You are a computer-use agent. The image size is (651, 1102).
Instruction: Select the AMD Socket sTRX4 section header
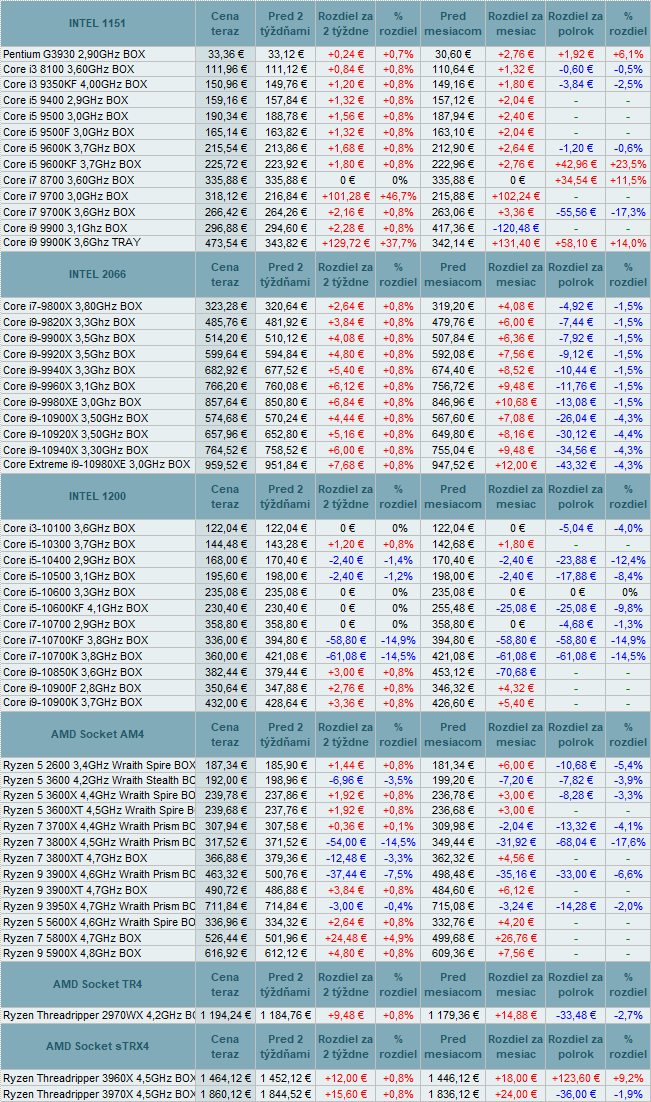pyautogui.click(x=98, y=1046)
